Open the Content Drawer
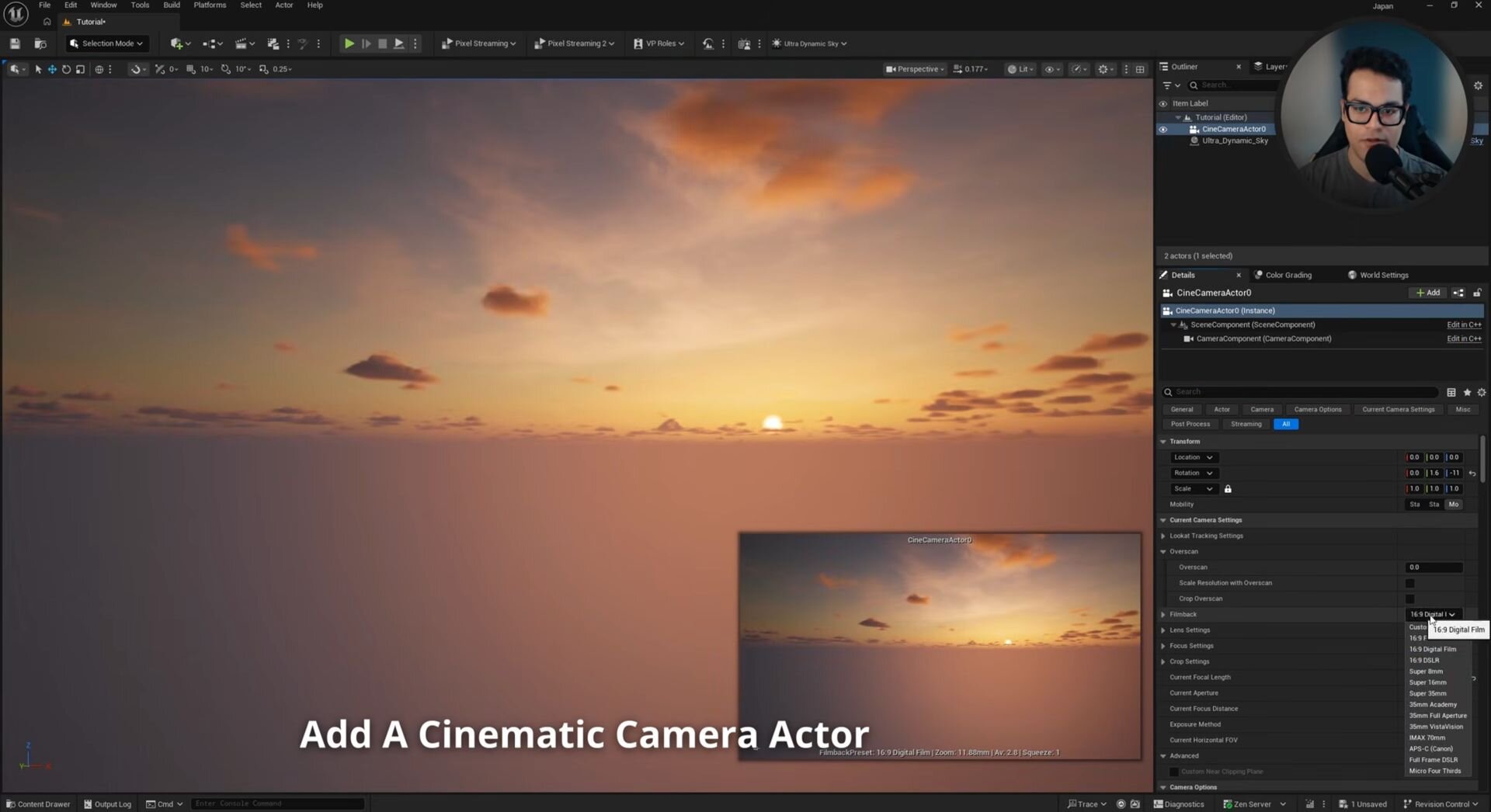Viewport: 1491px width, 812px height. coord(38,804)
